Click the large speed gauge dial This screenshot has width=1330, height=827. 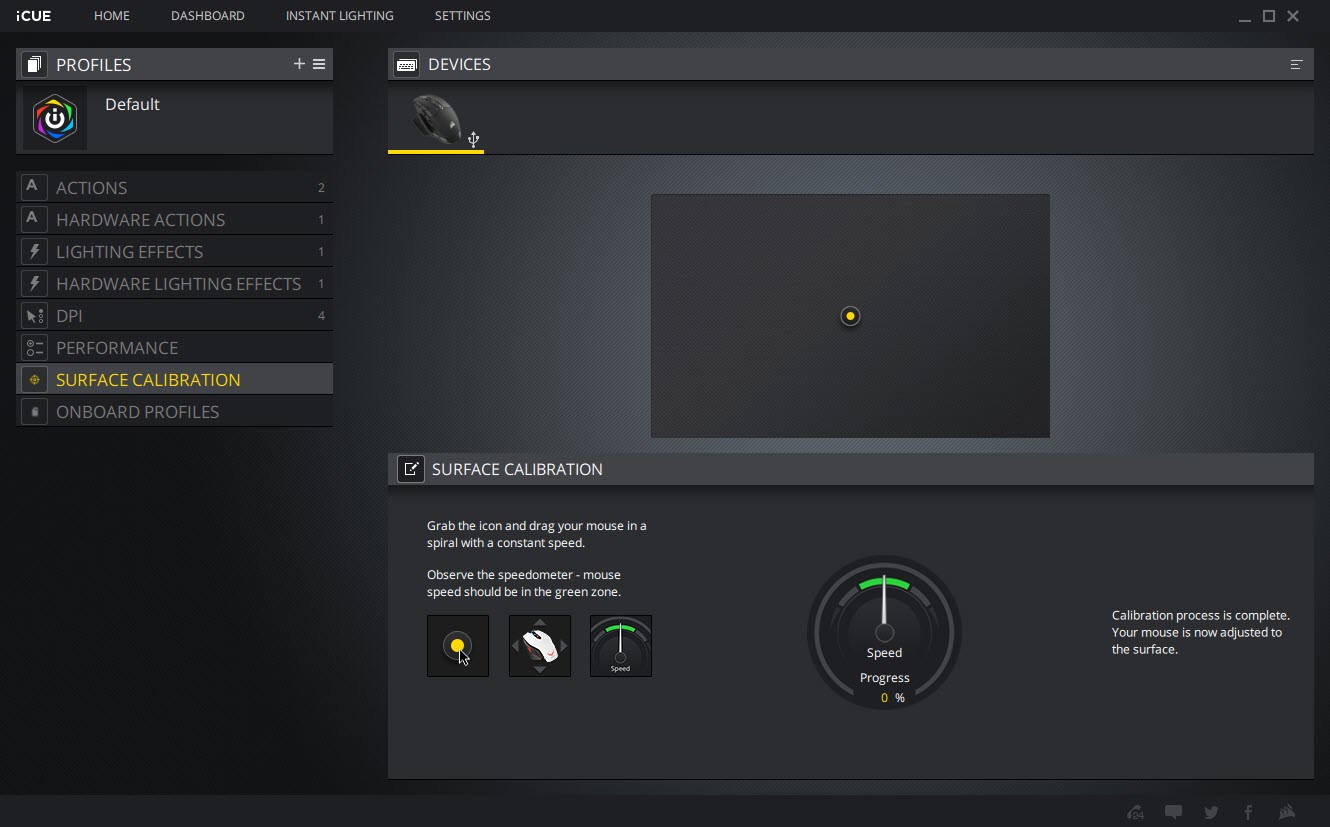(x=885, y=632)
